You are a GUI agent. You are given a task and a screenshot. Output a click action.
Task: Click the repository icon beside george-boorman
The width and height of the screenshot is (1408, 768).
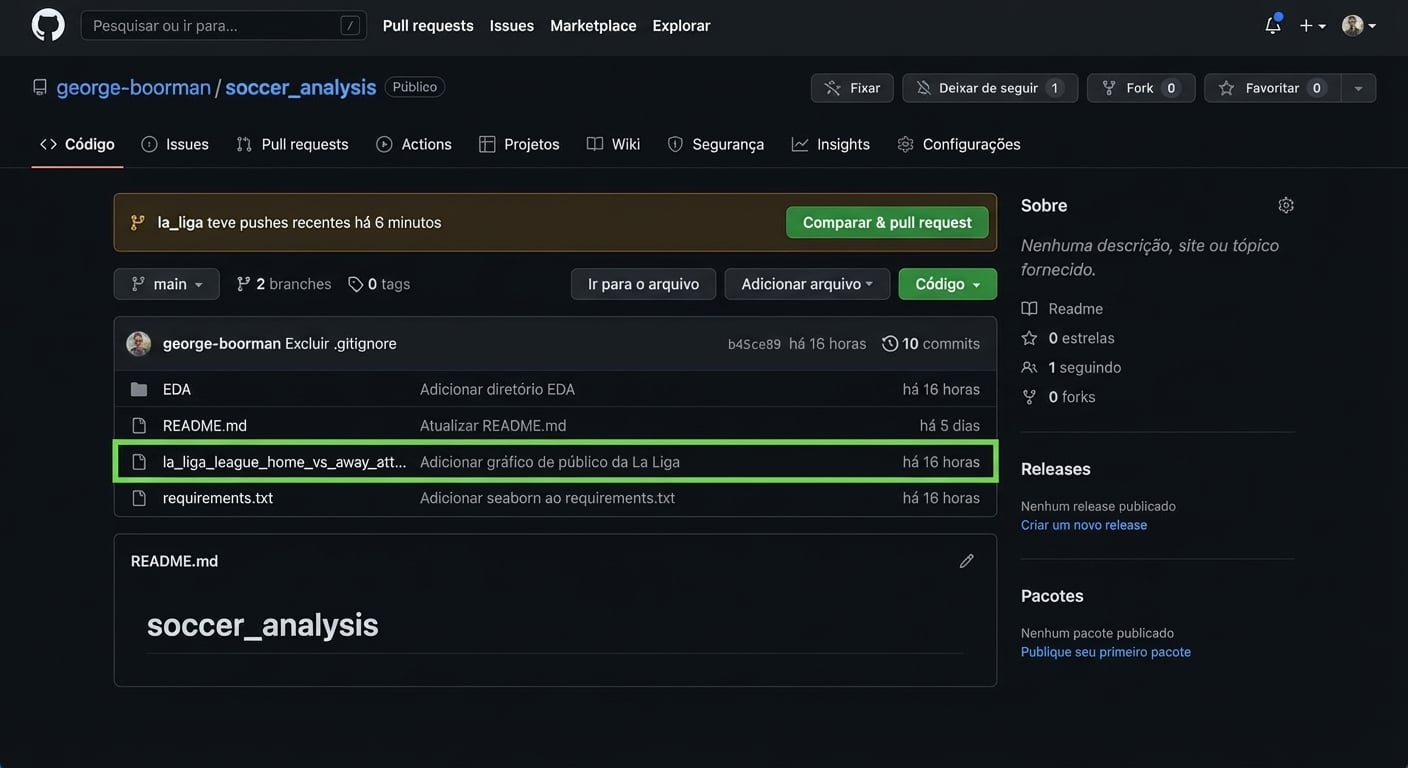click(40, 87)
